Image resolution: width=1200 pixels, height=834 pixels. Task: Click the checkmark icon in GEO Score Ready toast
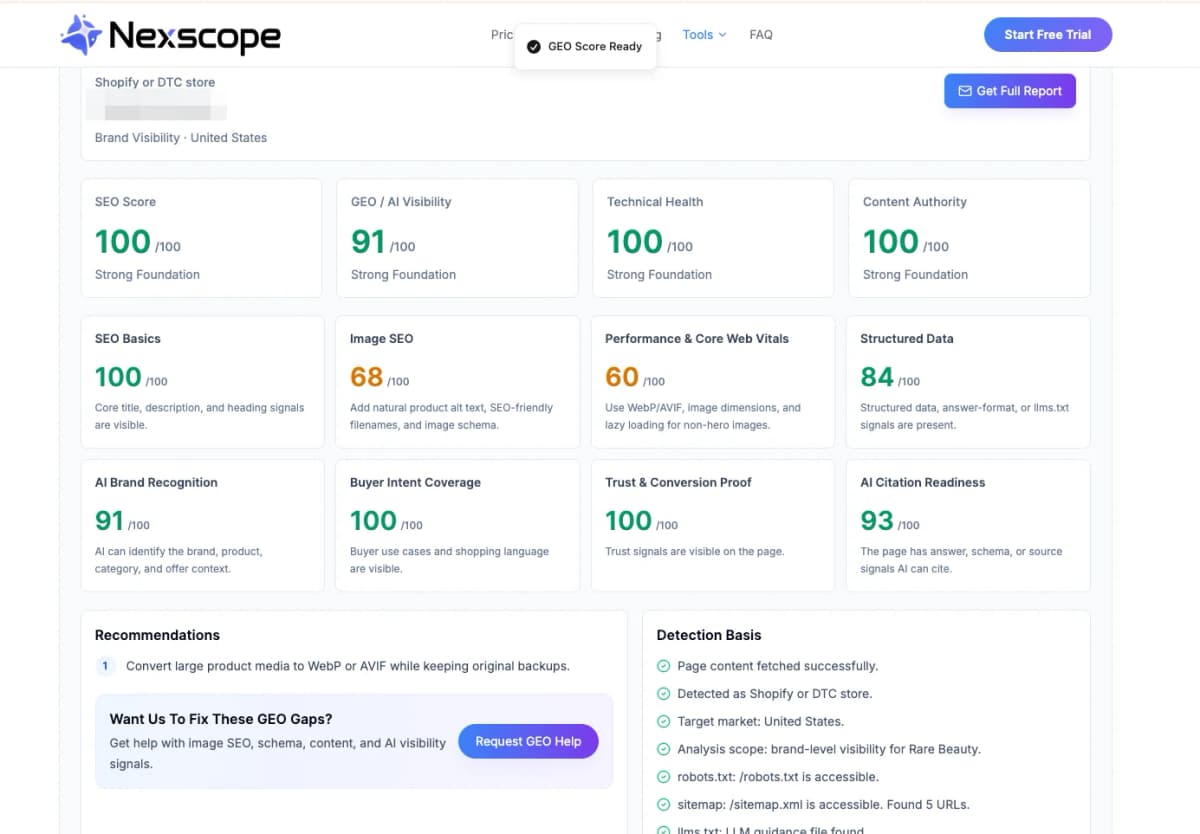534,46
